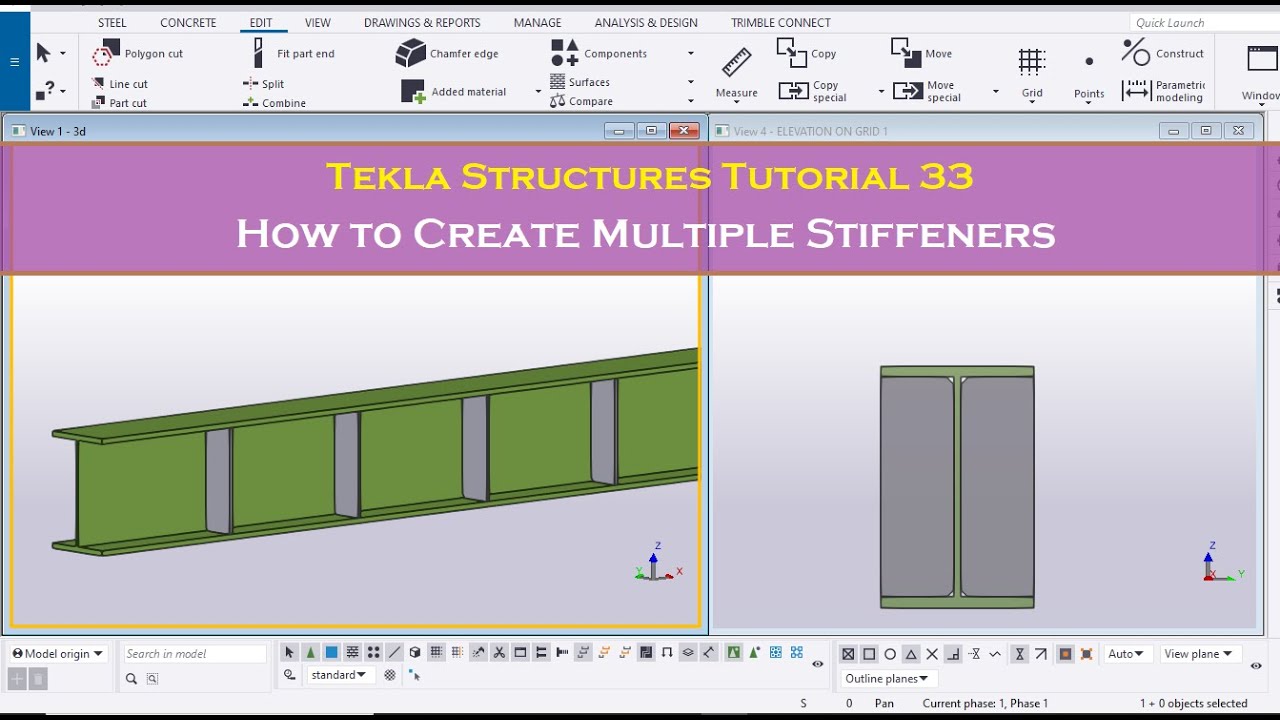The width and height of the screenshot is (1280, 720).
Task: Click the '1 + 0 objects selected' status text
Action: [x=1193, y=704]
